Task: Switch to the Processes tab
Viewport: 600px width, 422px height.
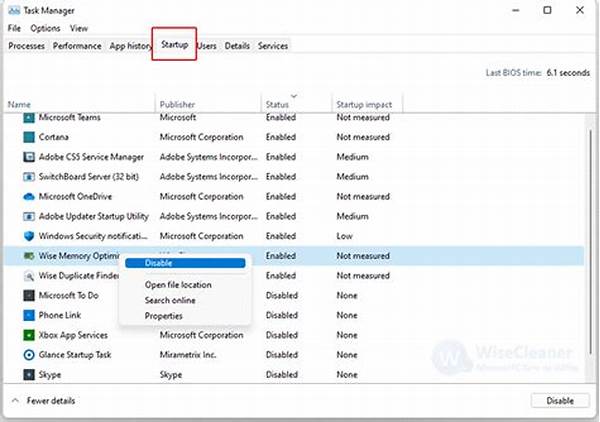Action: tap(26, 46)
